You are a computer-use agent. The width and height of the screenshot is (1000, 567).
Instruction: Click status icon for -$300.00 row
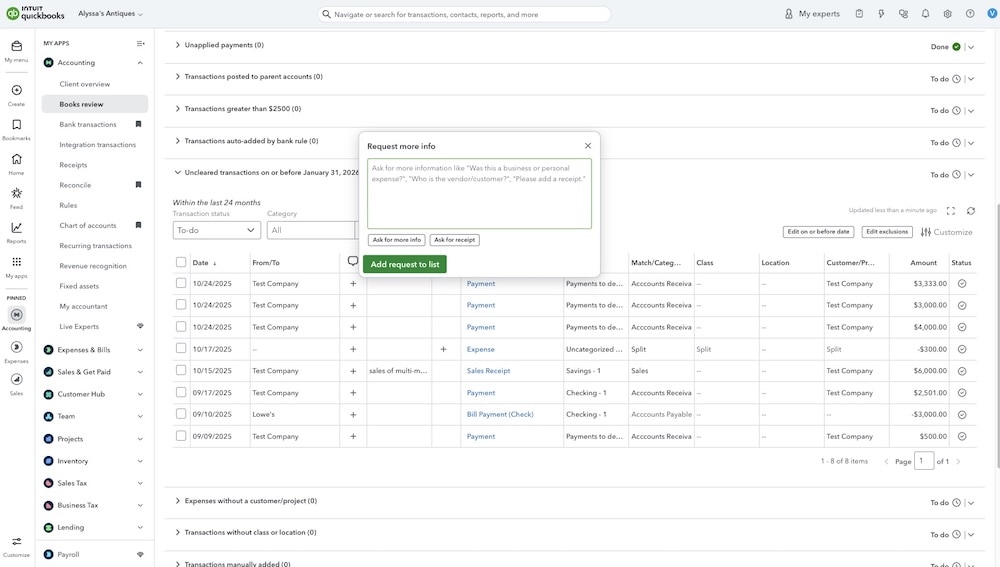pyautogui.click(x=962, y=350)
